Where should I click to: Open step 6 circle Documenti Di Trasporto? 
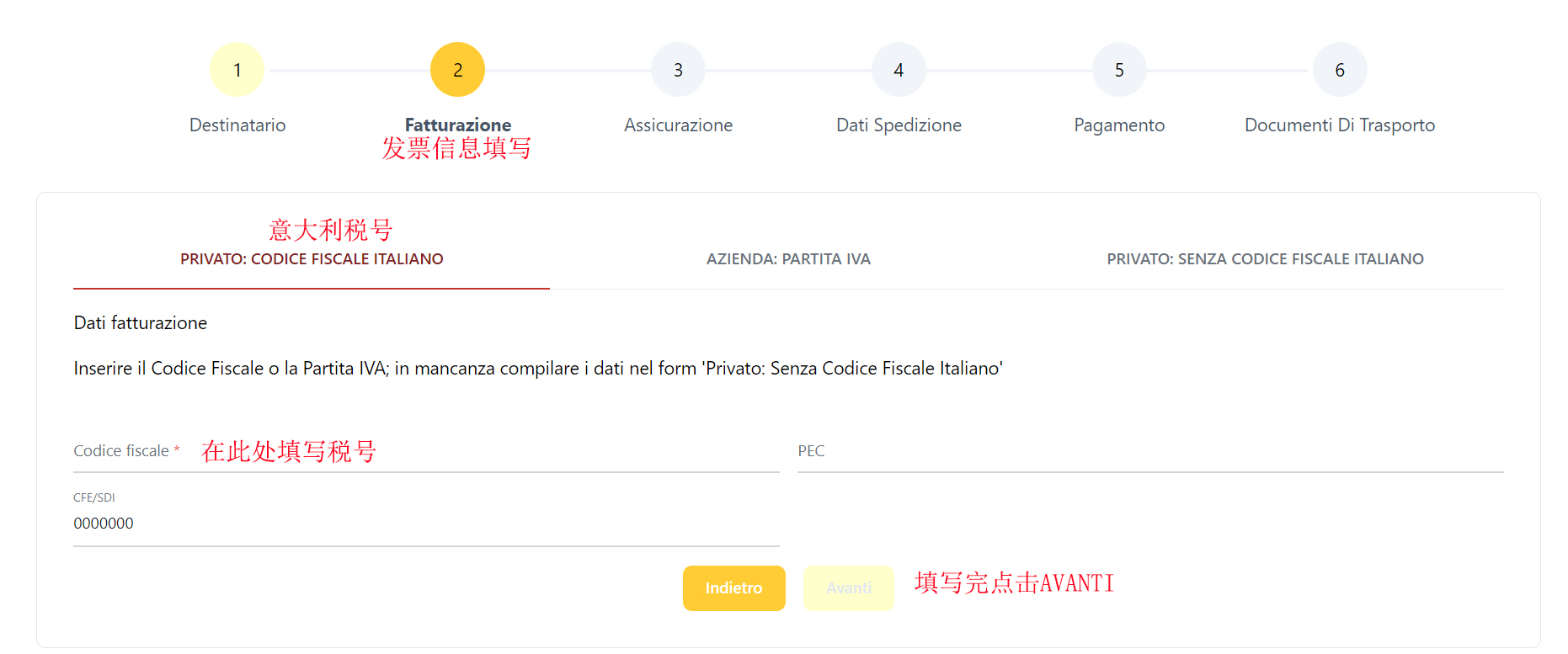[x=1340, y=70]
